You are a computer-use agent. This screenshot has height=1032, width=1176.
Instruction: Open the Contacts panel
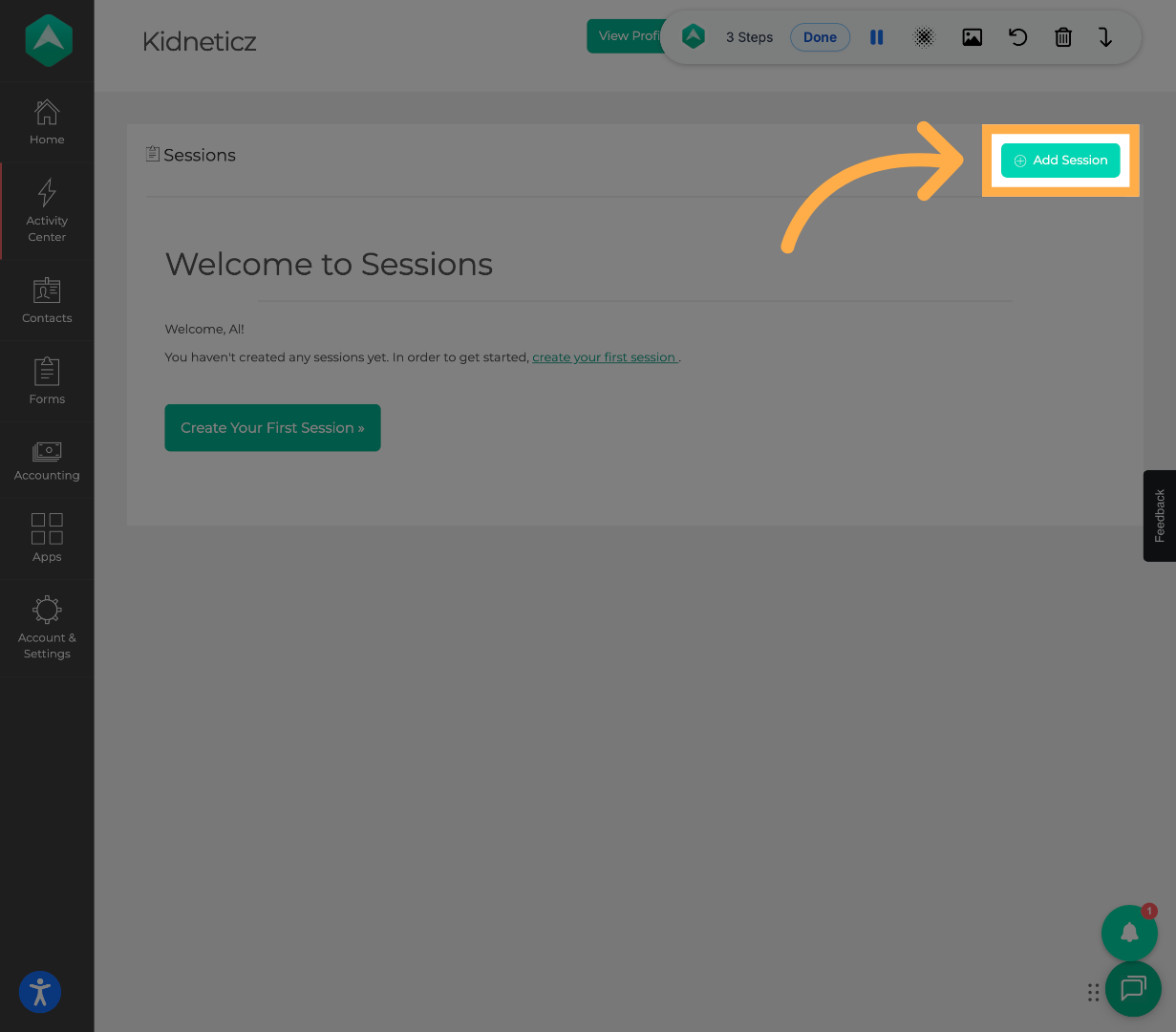(x=47, y=299)
